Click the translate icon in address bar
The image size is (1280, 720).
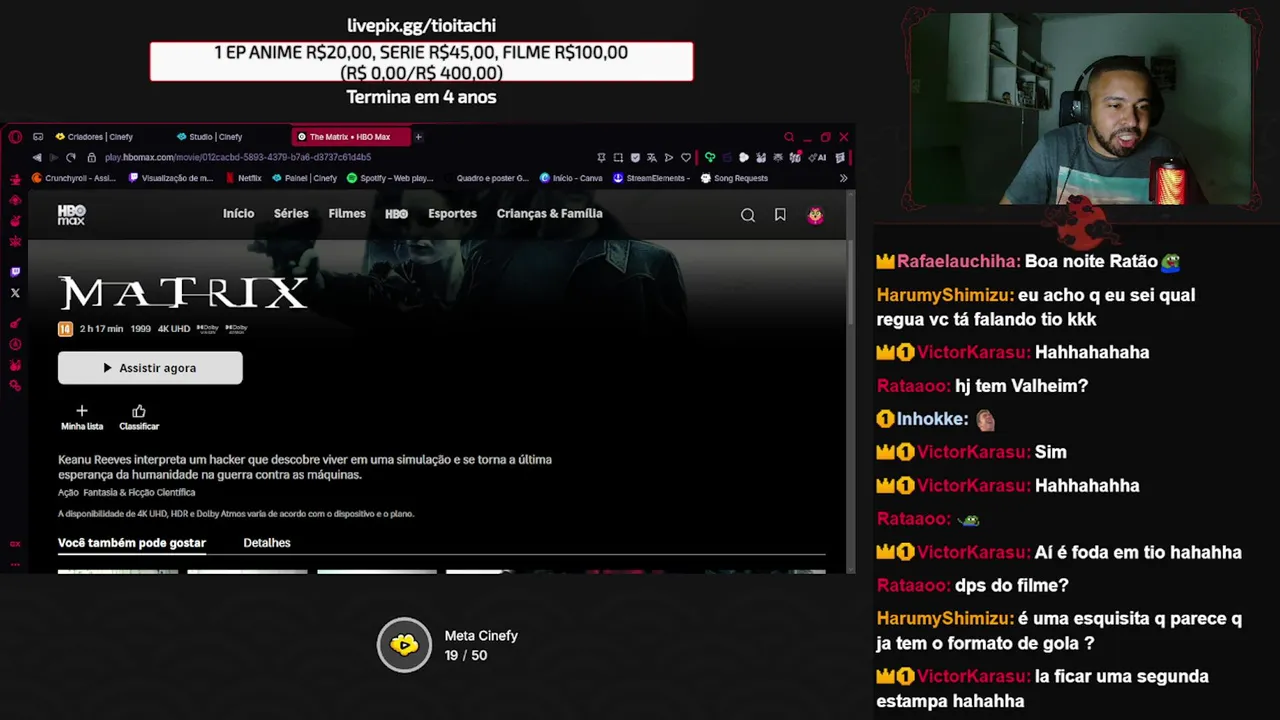[x=652, y=157]
